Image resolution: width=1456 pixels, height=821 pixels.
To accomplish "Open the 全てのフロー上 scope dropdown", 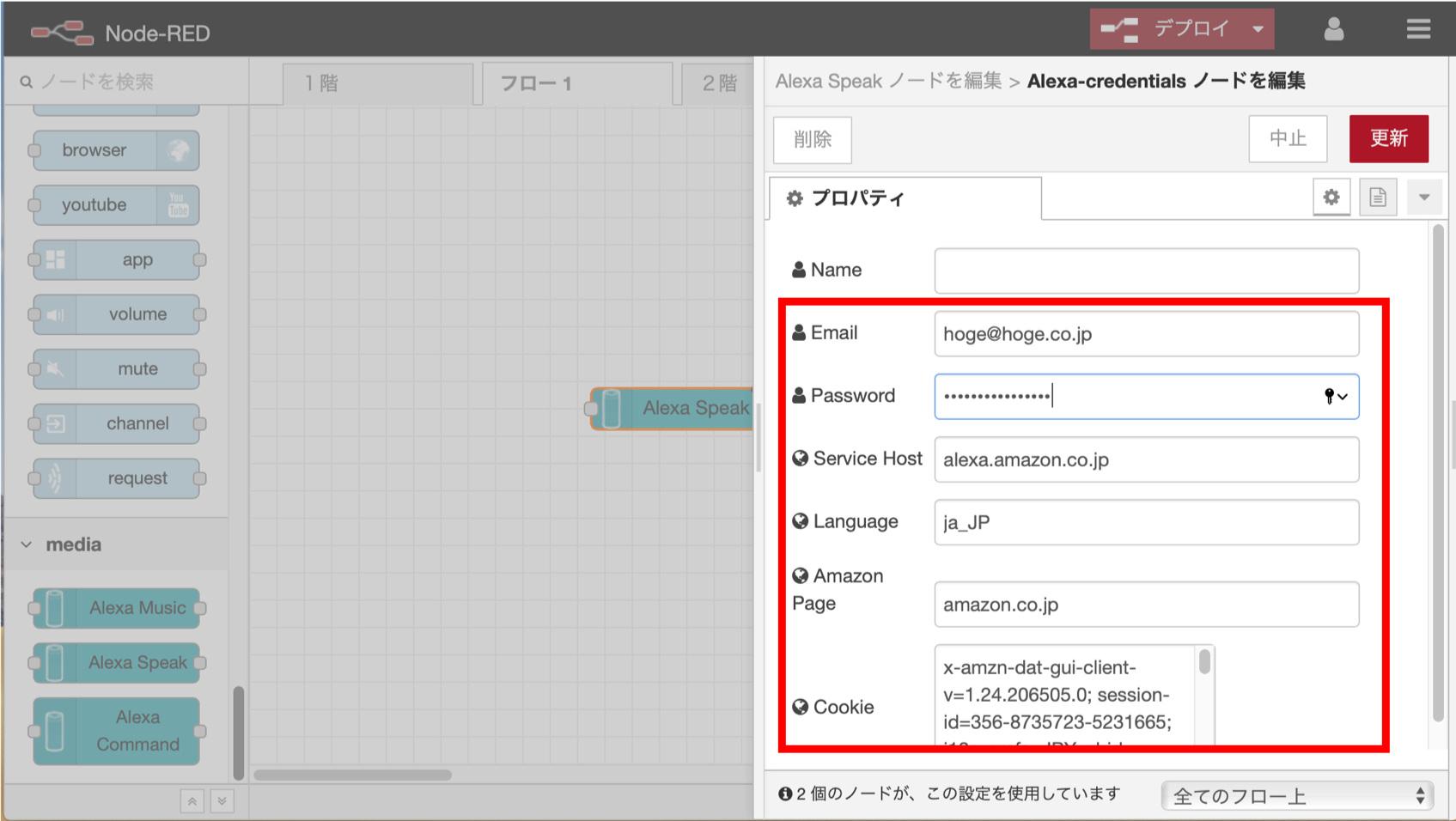I will [x=1297, y=796].
